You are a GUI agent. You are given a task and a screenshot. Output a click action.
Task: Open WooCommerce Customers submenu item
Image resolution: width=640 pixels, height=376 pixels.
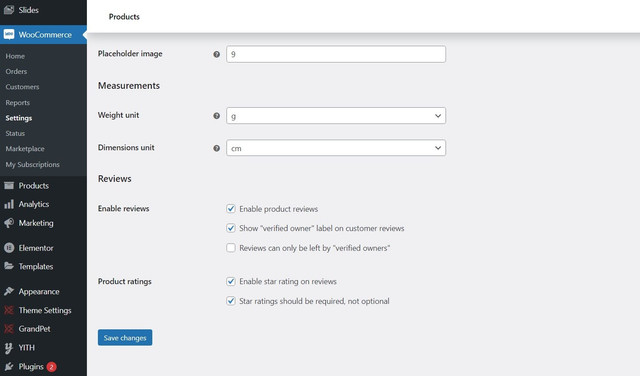coord(22,87)
